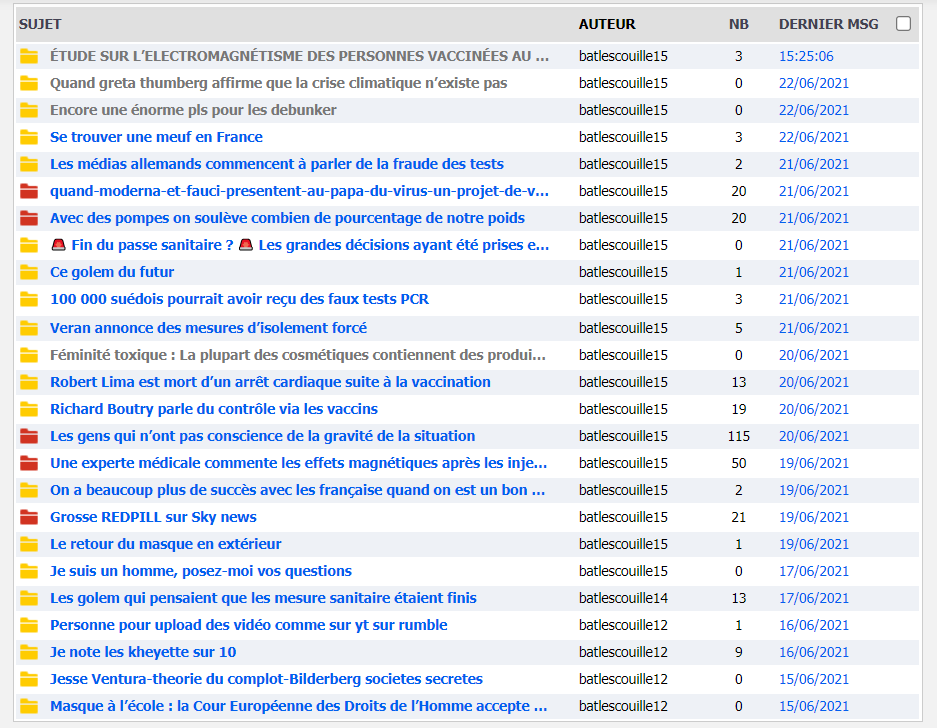
Task: Open 'Encore une énorme pls pour les debunker'
Action: 193,110
